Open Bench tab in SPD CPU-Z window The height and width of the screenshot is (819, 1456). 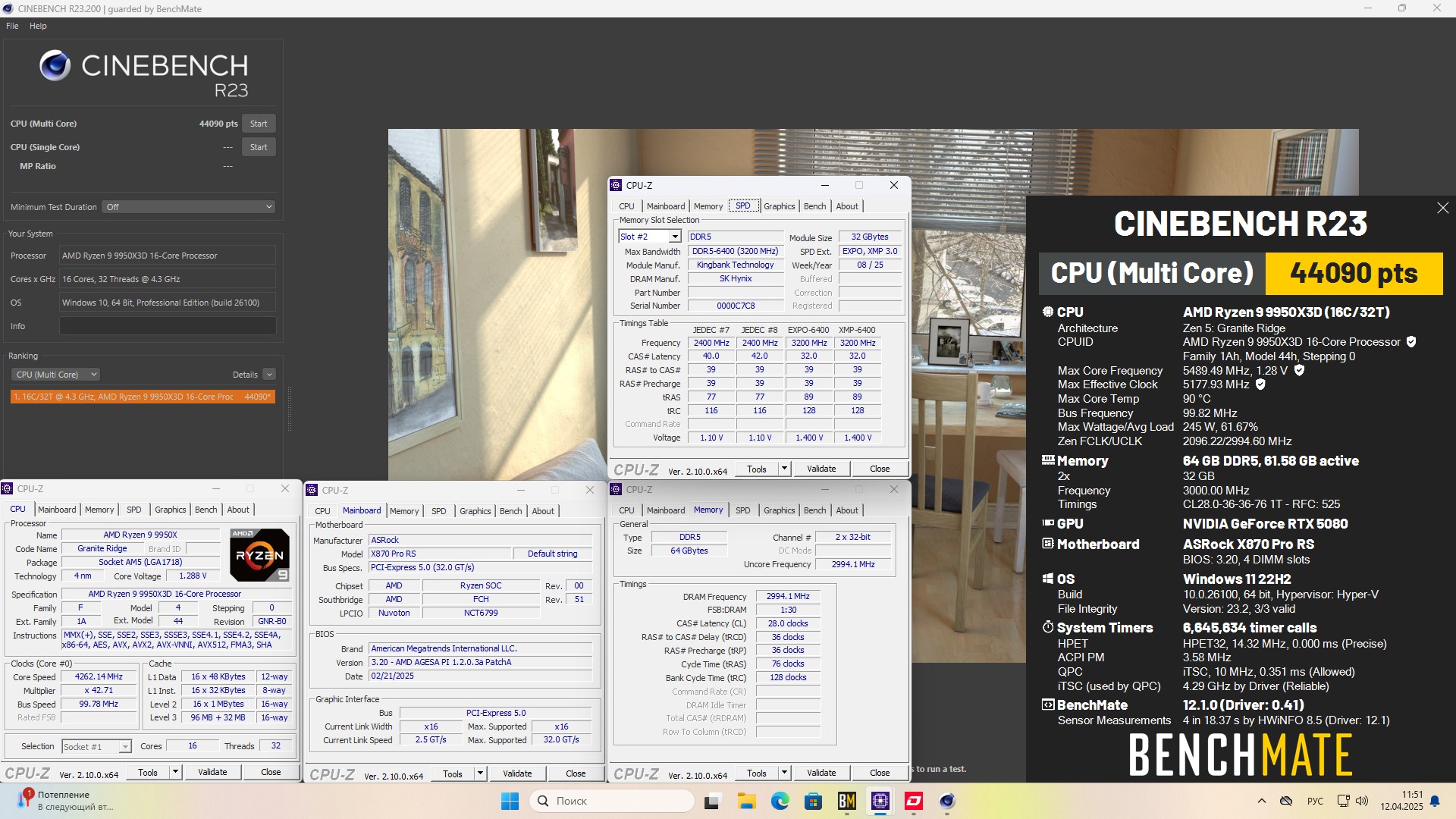click(x=814, y=206)
